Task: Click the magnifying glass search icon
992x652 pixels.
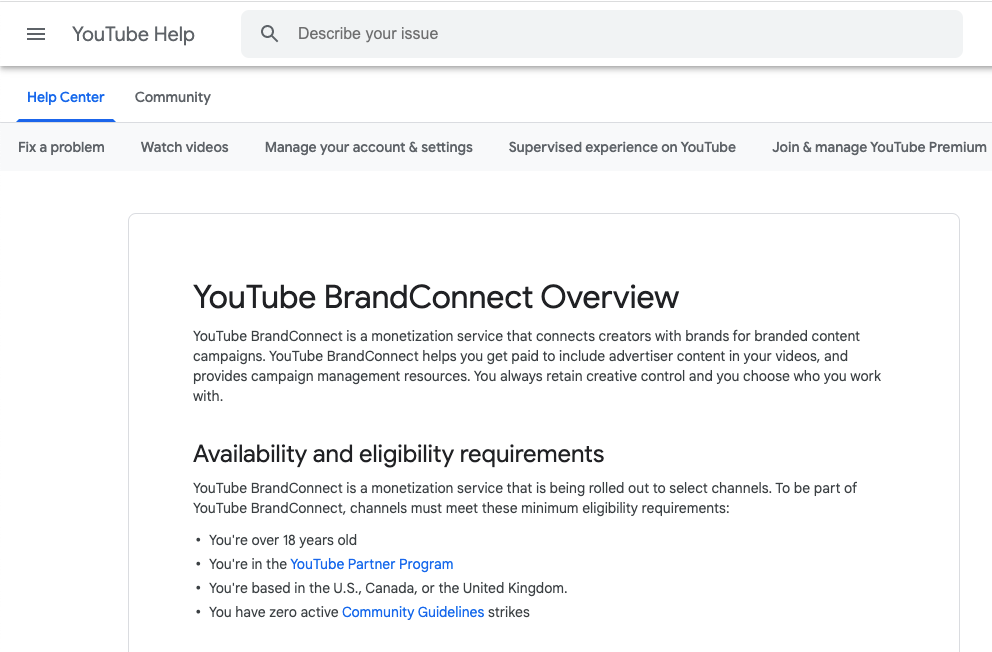Action: click(269, 34)
